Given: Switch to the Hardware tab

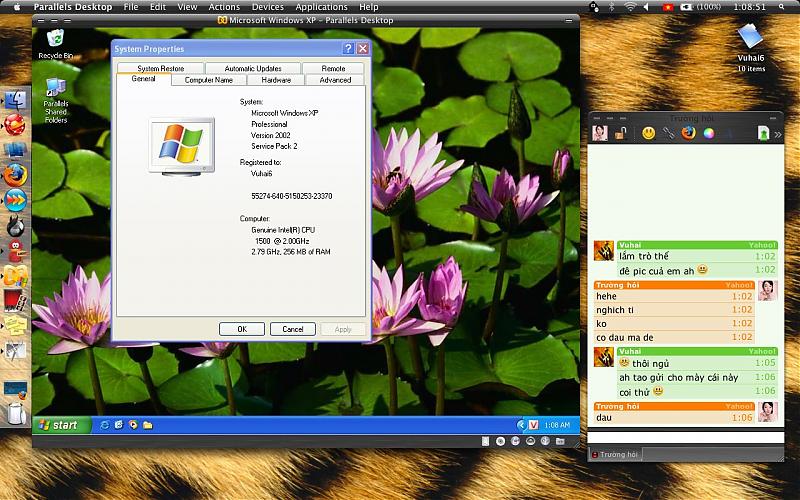Looking at the screenshot, I should [x=276, y=80].
